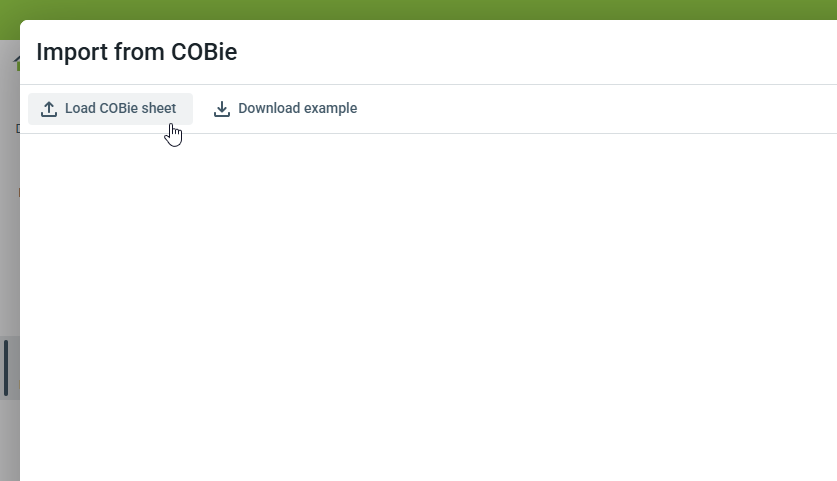Click the green application header bar
837x481 pixels.
click(x=418, y=9)
